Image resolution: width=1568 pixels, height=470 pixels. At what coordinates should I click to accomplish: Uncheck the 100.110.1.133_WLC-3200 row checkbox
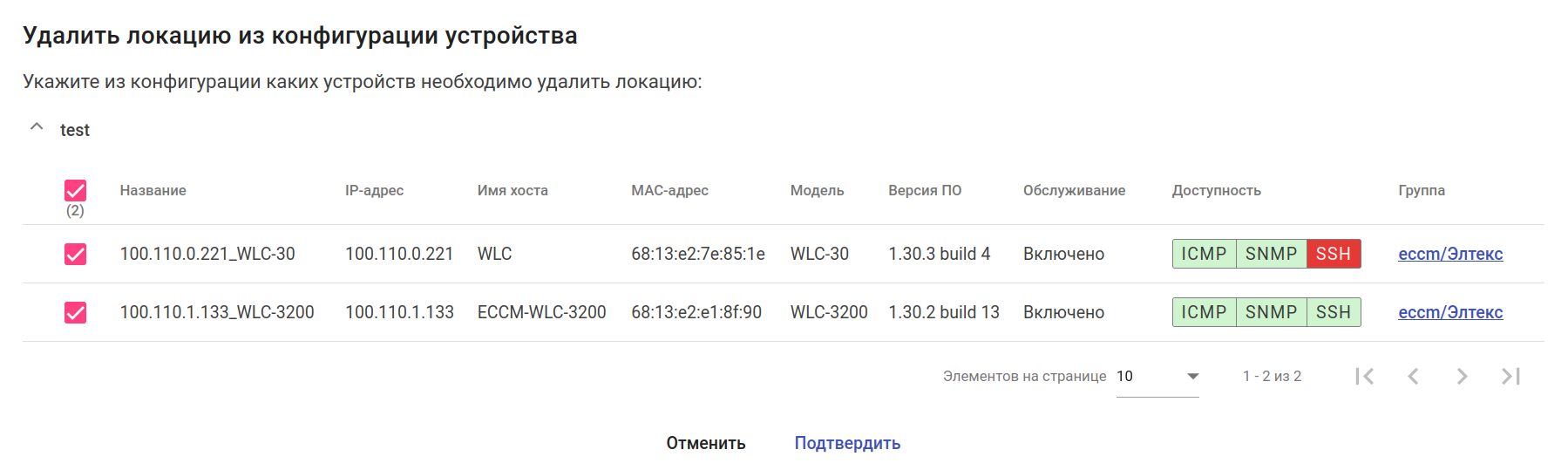(76, 312)
